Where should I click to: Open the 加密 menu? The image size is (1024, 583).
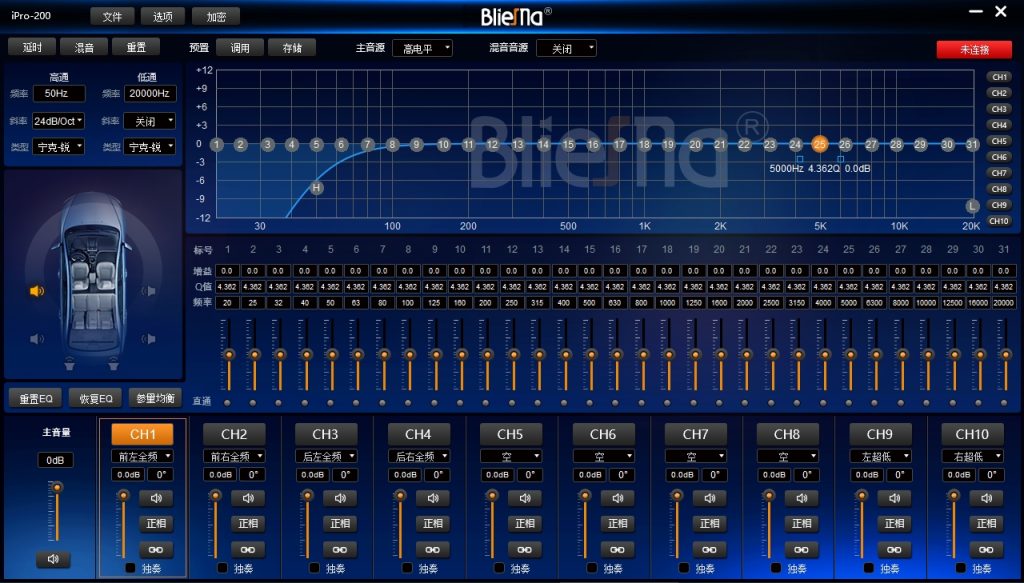216,16
